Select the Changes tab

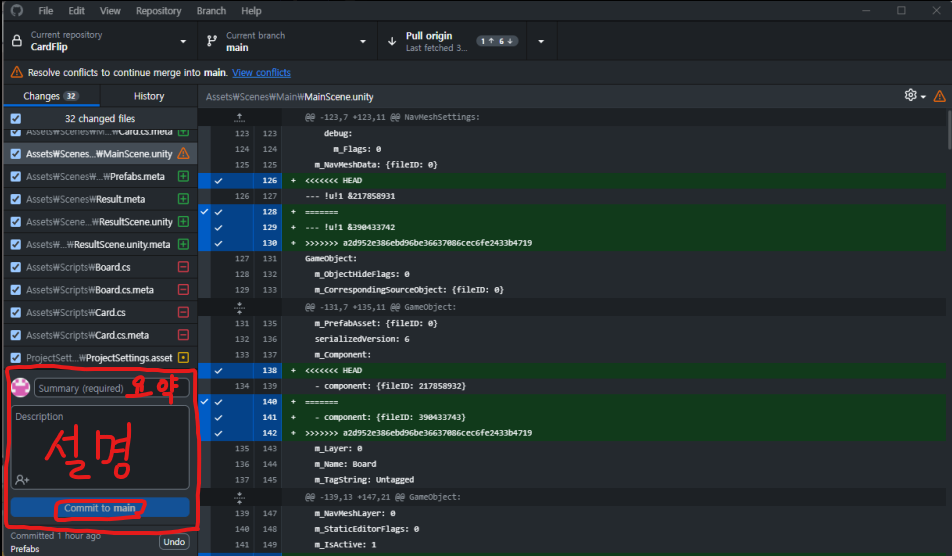point(52,96)
